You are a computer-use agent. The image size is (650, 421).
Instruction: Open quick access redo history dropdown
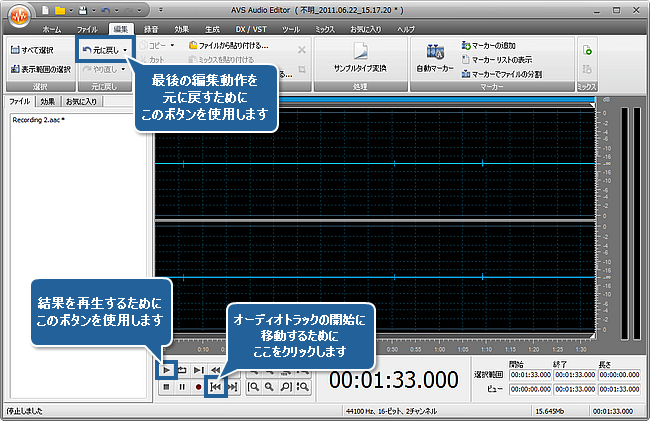[x=139, y=10]
